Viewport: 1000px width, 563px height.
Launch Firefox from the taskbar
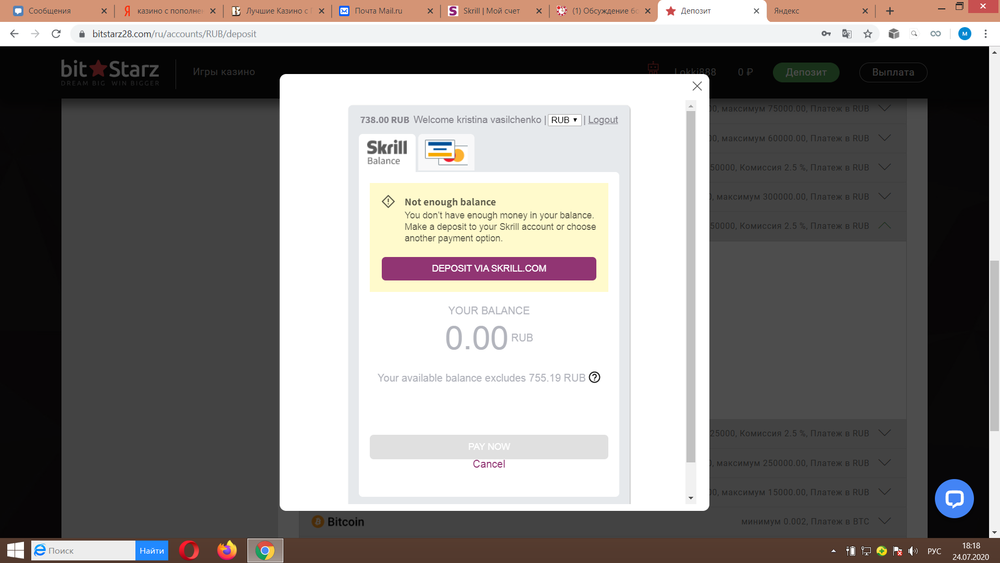click(227, 550)
